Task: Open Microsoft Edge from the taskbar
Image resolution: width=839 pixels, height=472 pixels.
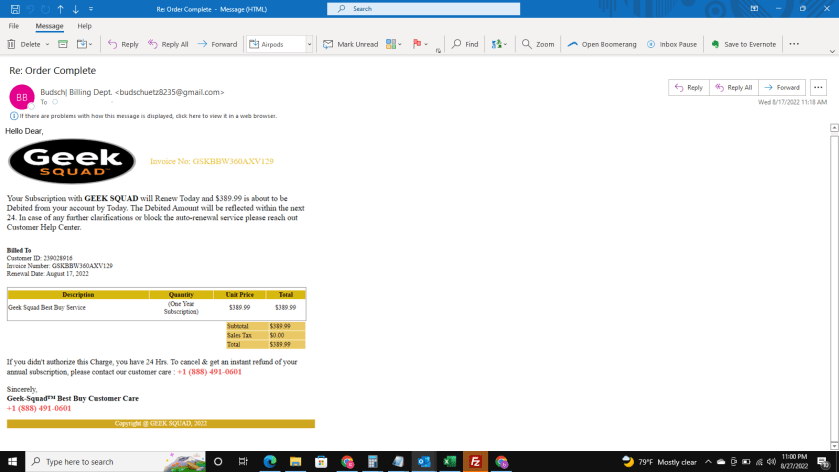Action: click(270, 462)
